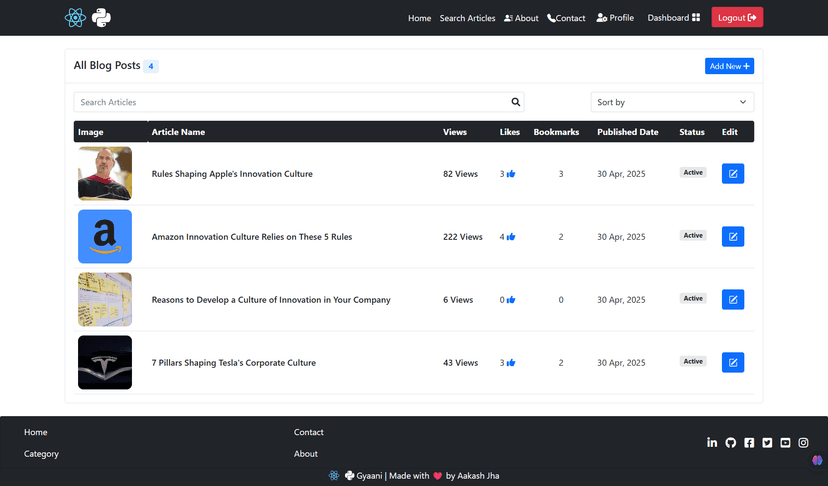
Task: Edit the Apple innovation culture article
Action: tap(732, 174)
